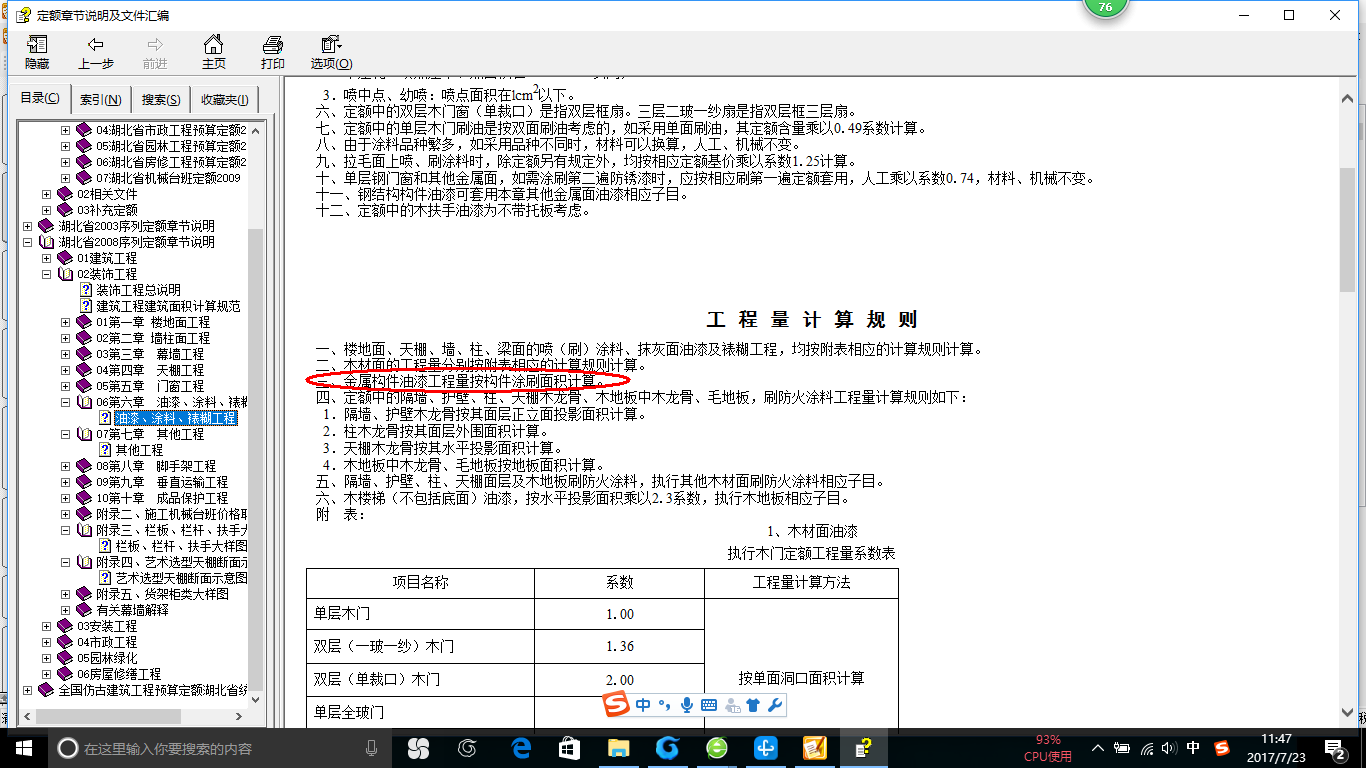This screenshot has height=768, width=1366.
Task: Open the Sogou soft keyboard icon
Action: pyautogui.click(x=709, y=705)
